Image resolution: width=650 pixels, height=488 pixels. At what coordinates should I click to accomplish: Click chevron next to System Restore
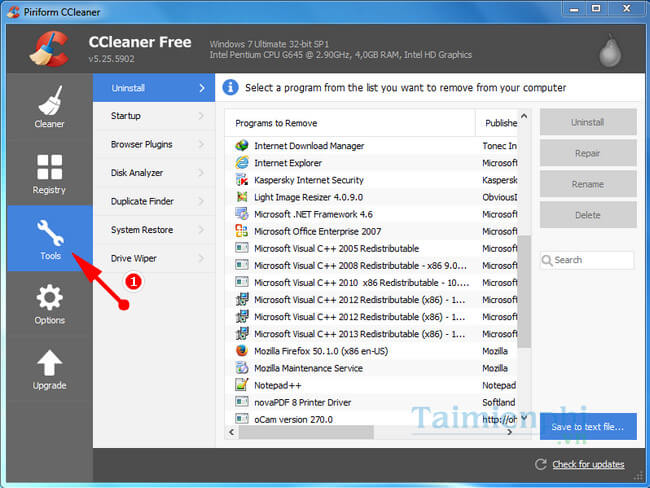pos(201,230)
